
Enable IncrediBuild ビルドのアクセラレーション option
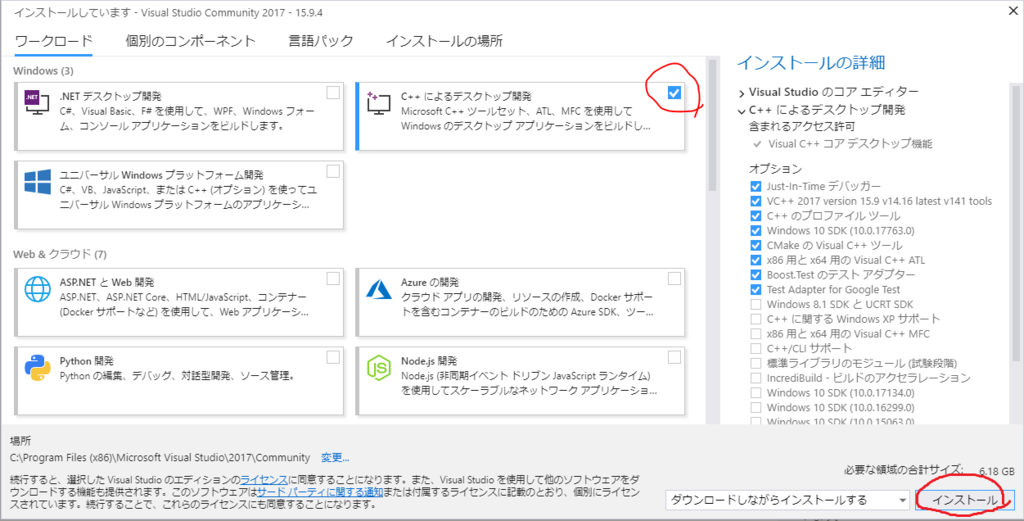[x=756, y=378]
